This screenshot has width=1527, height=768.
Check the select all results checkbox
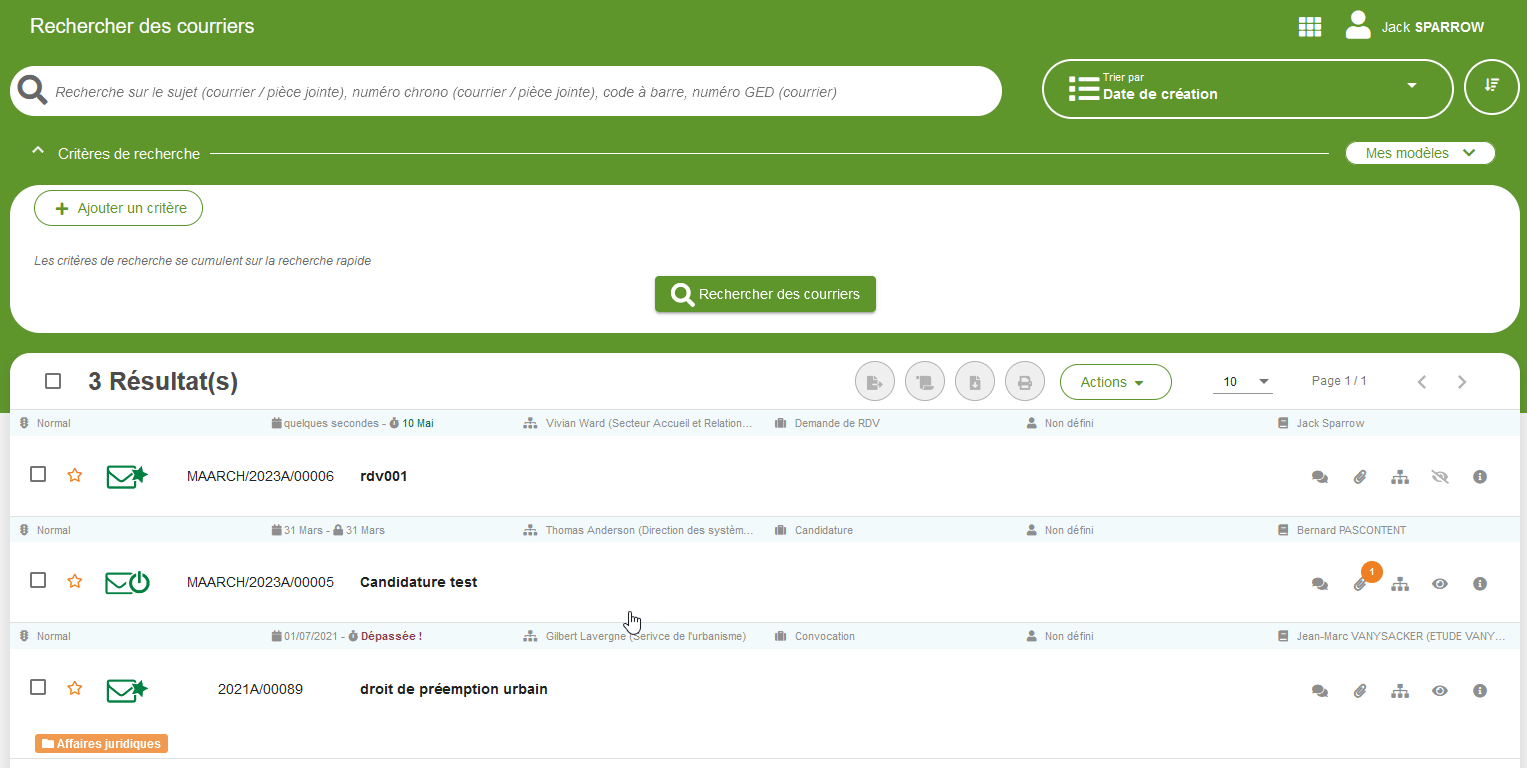point(53,381)
